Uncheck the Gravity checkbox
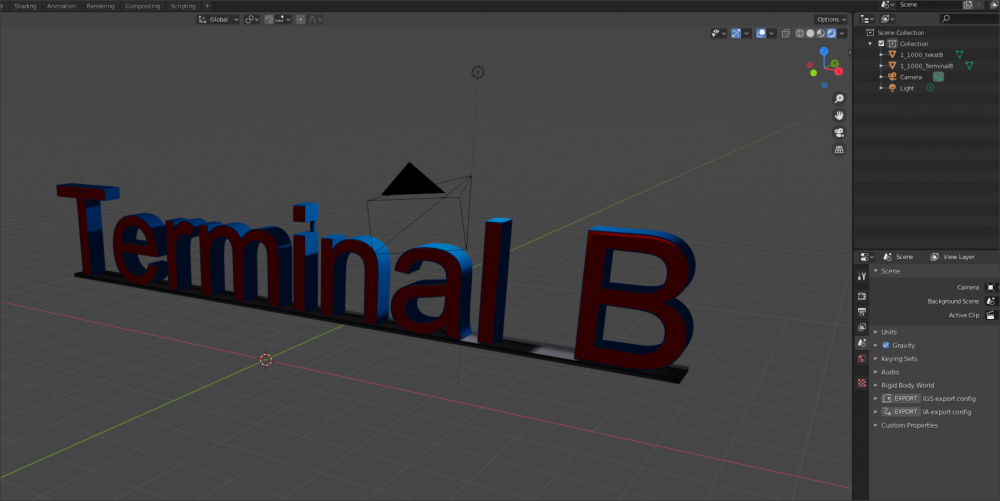1000x501 pixels. click(x=886, y=345)
